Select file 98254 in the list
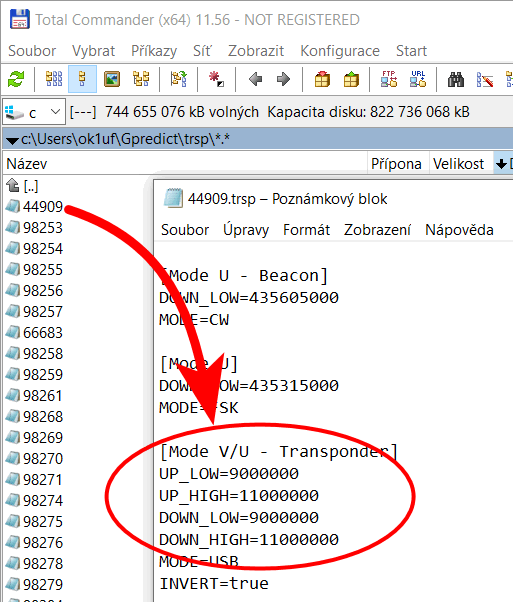The height and width of the screenshot is (602, 513). (43, 249)
